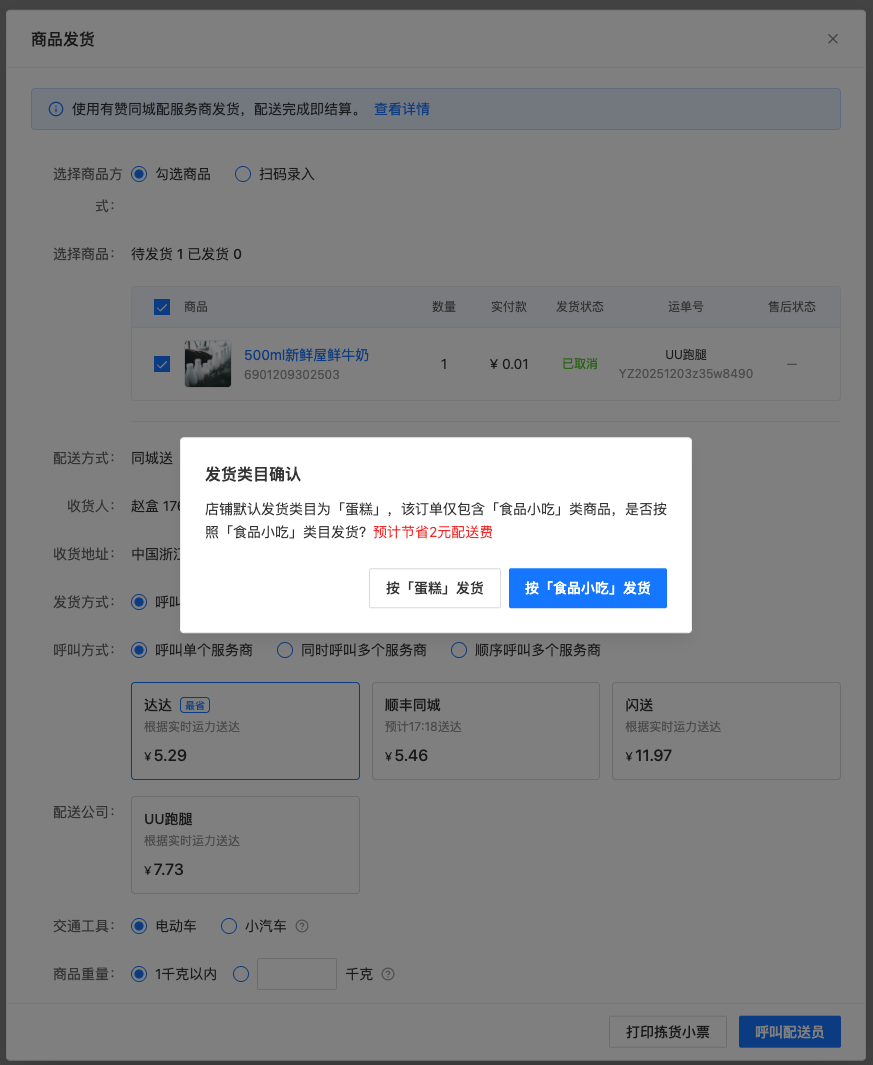873x1065 pixels.
Task: Select the 扫码录入 radio option
Action: click(x=243, y=175)
